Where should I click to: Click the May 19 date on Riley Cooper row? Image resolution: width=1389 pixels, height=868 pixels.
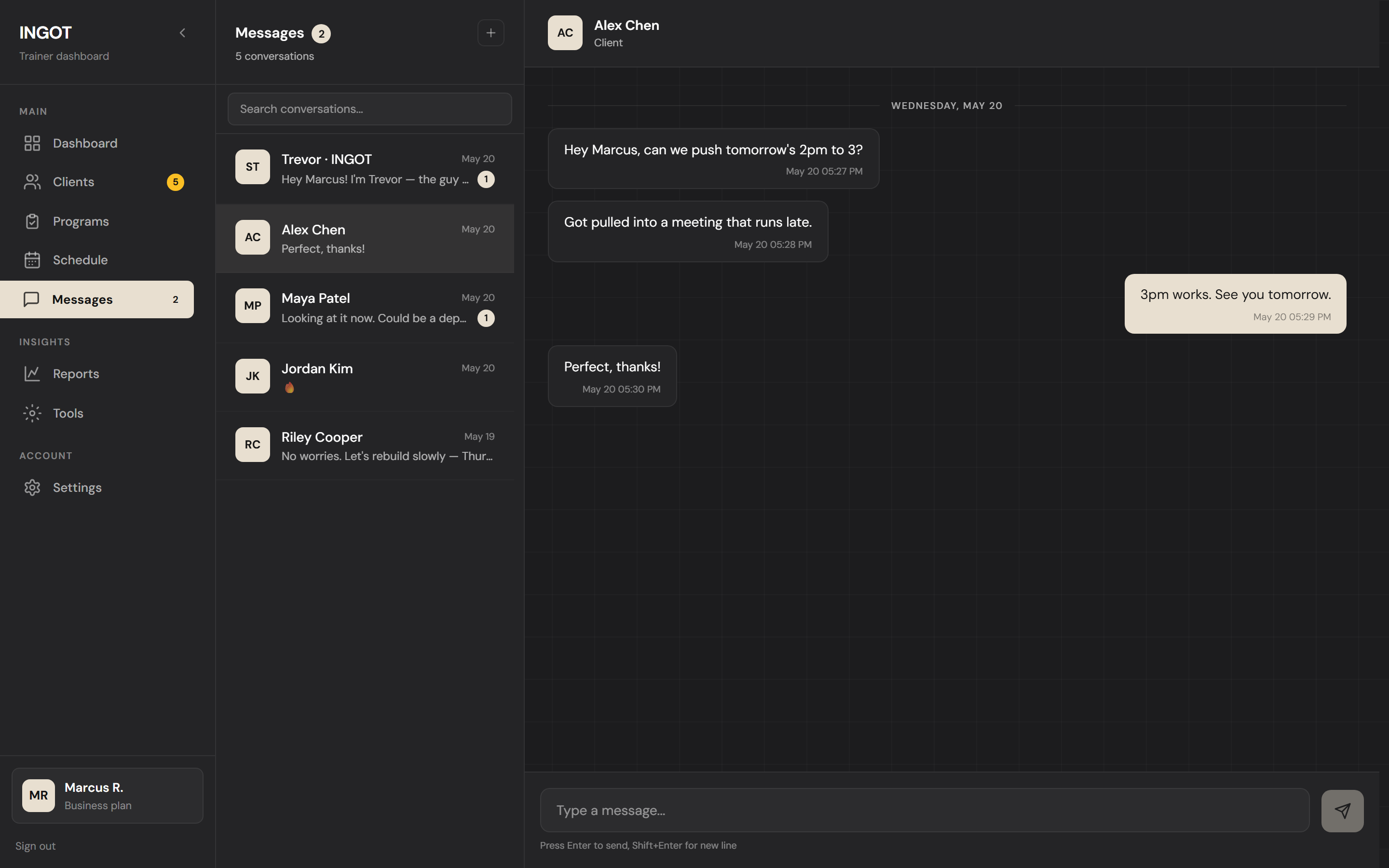[x=479, y=436]
